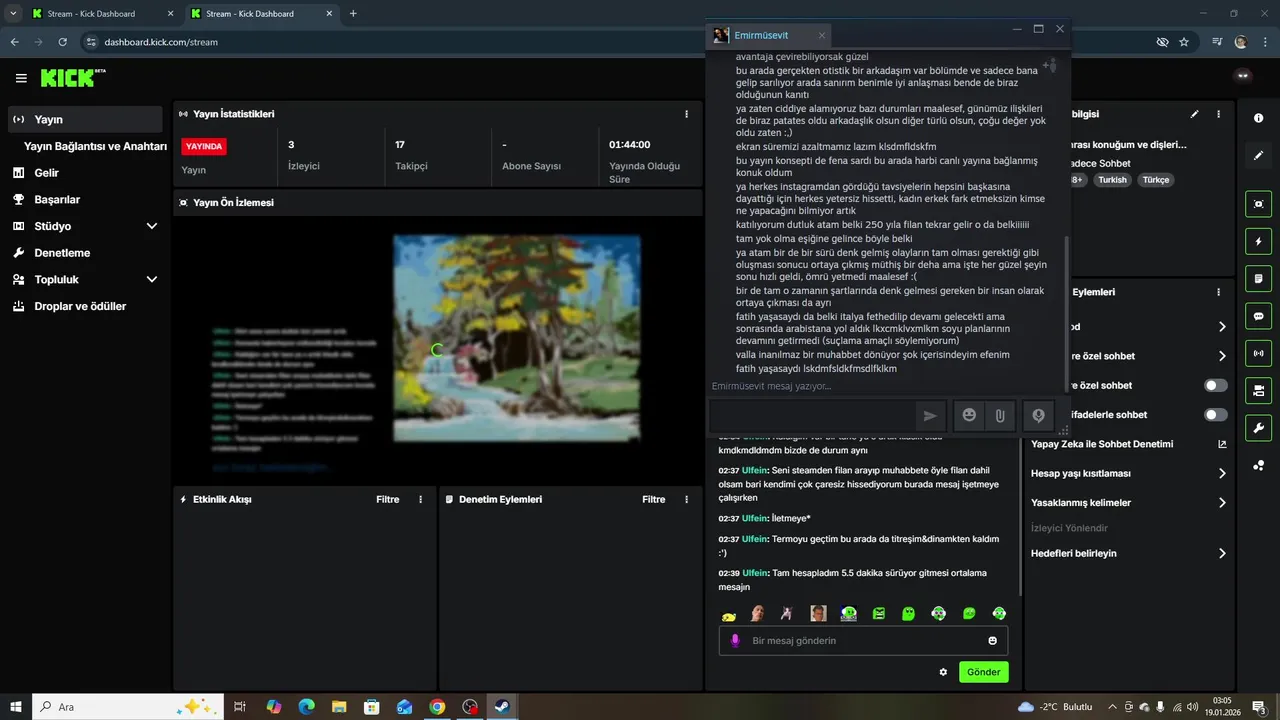Open the Başarılar sidebar item

85,199
